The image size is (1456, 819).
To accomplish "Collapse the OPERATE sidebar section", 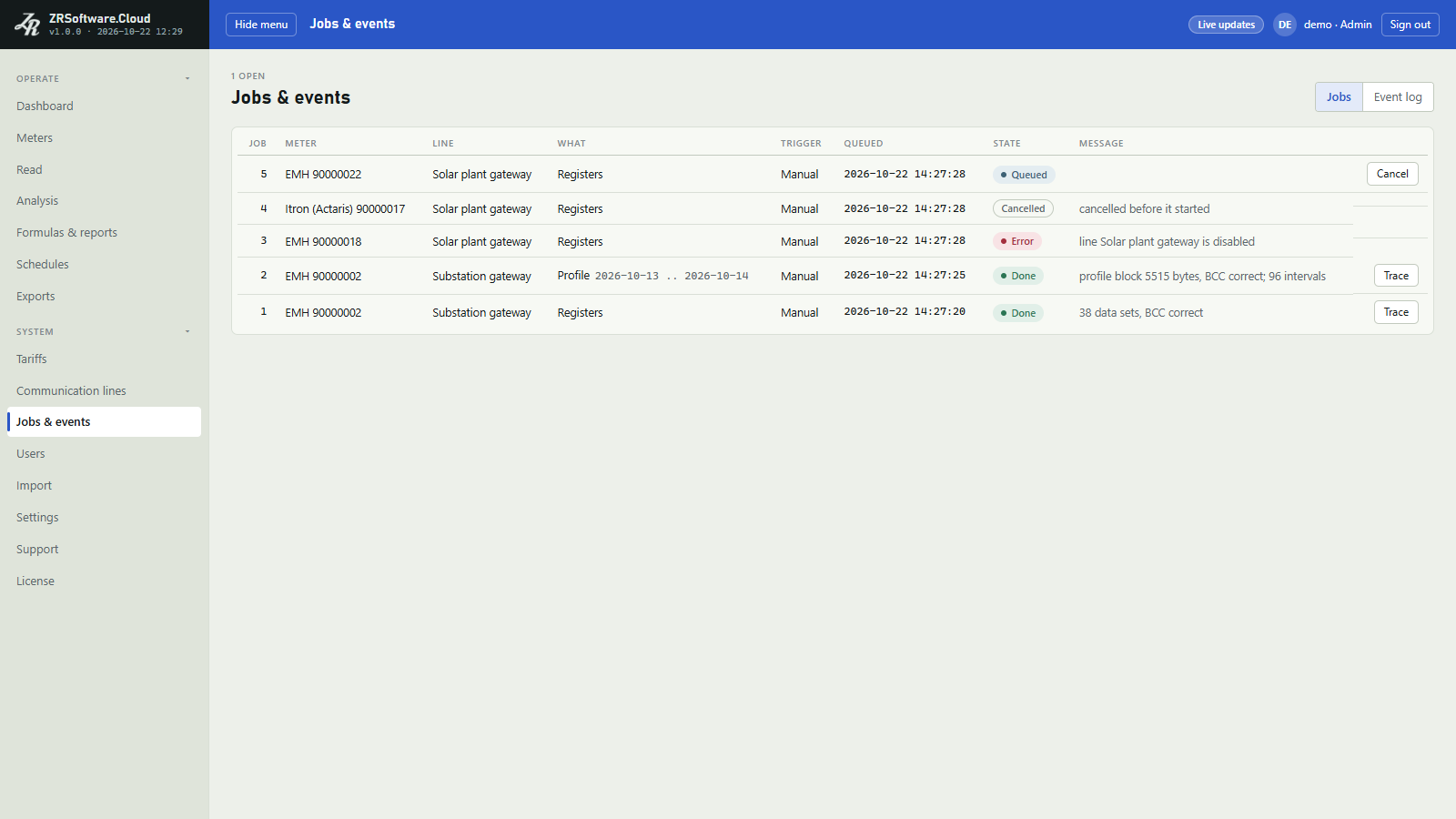I will tap(104, 78).
